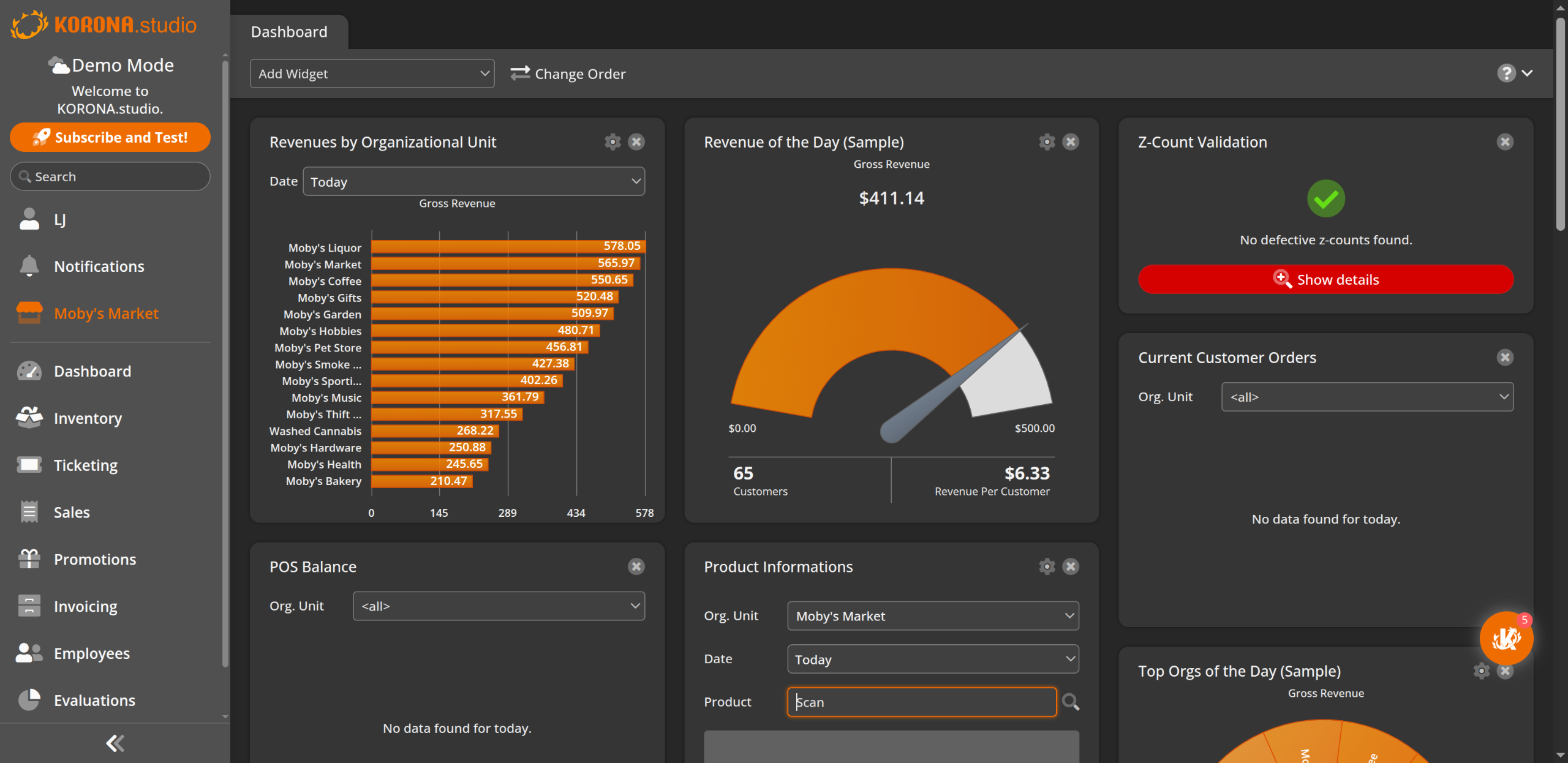Expand the Add Widget dropdown
Image resolution: width=1568 pixels, height=763 pixels.
coord(372,73)
